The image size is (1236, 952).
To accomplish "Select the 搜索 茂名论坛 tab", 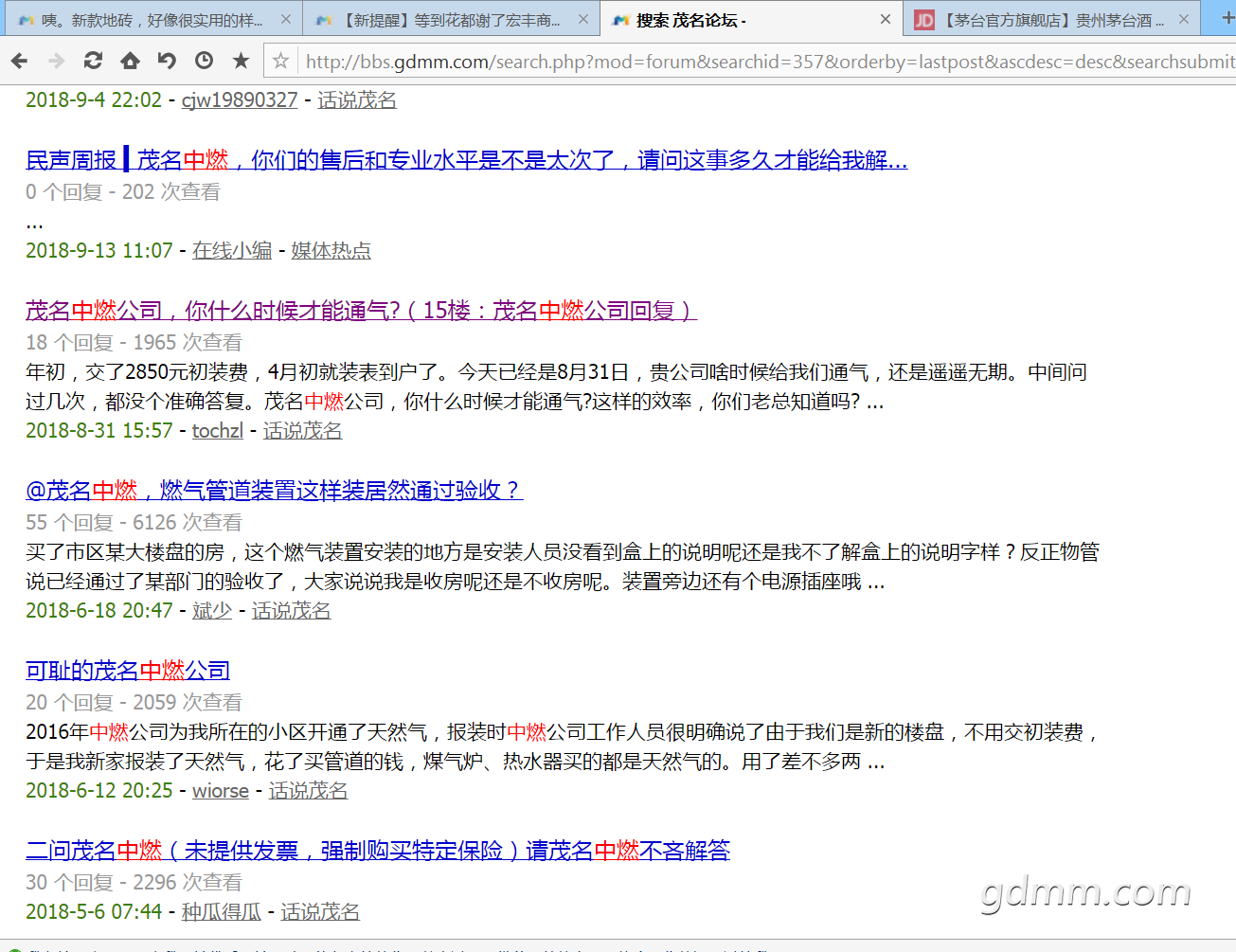I will tap(752, 19).
